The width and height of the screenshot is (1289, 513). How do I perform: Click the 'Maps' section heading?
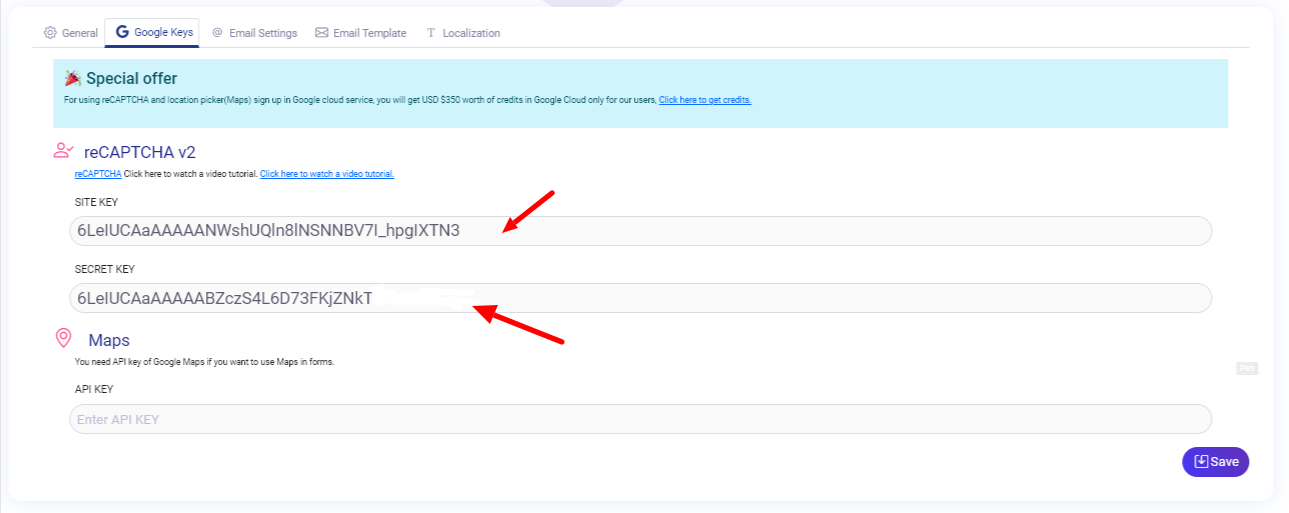[109, 340]
